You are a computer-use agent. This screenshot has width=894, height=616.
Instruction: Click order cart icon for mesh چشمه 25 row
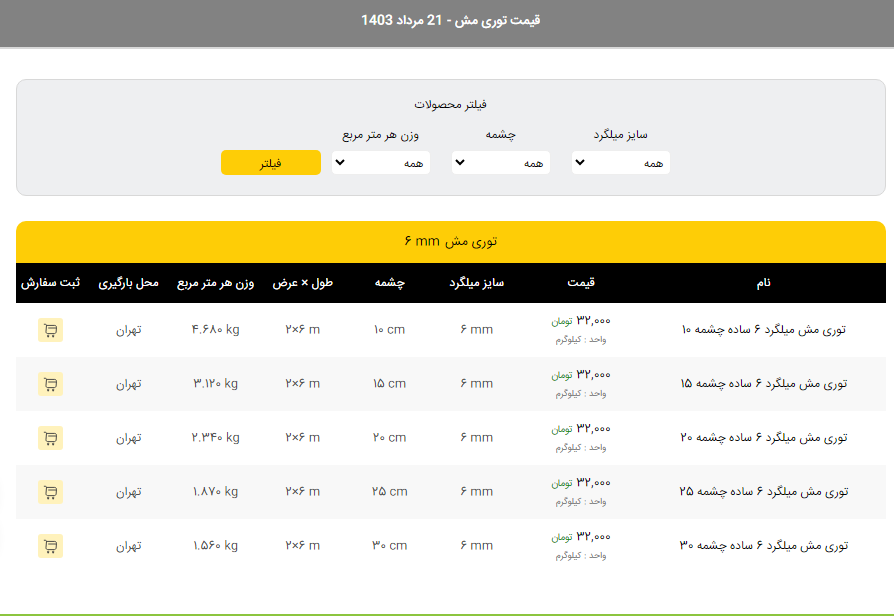coord(50,492)
